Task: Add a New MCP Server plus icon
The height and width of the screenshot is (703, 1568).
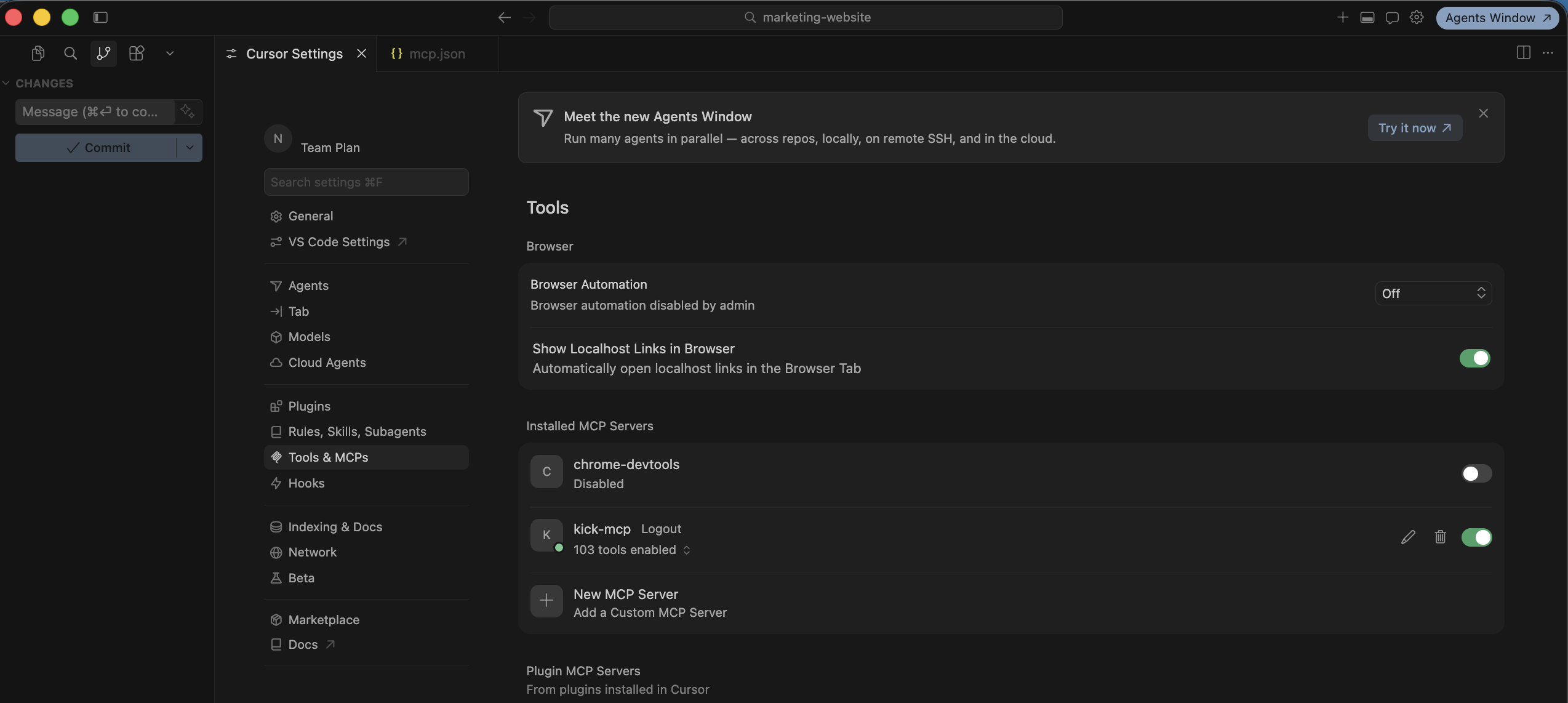Action: point(546,601)
